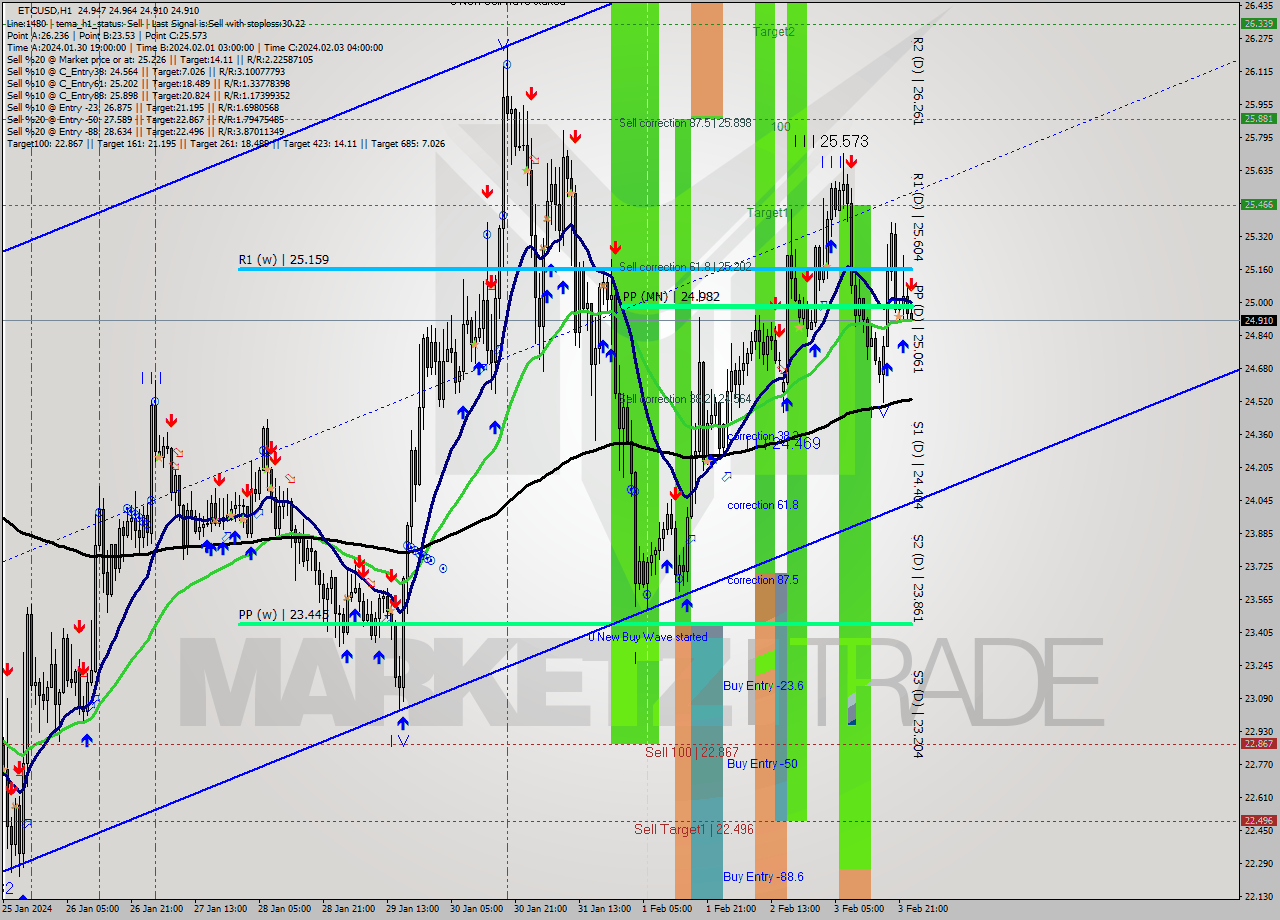This screenshot has width=1280, height=920.
Task: Click the 22.130 price axis value
Action: (1257, 896)
